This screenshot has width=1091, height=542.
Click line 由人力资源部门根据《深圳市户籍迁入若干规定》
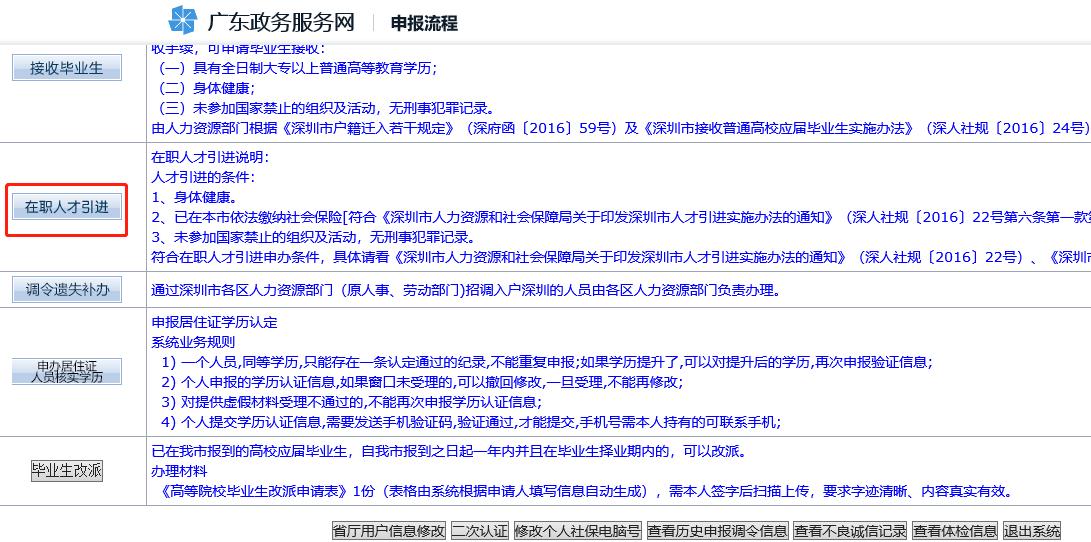[621, 128]
